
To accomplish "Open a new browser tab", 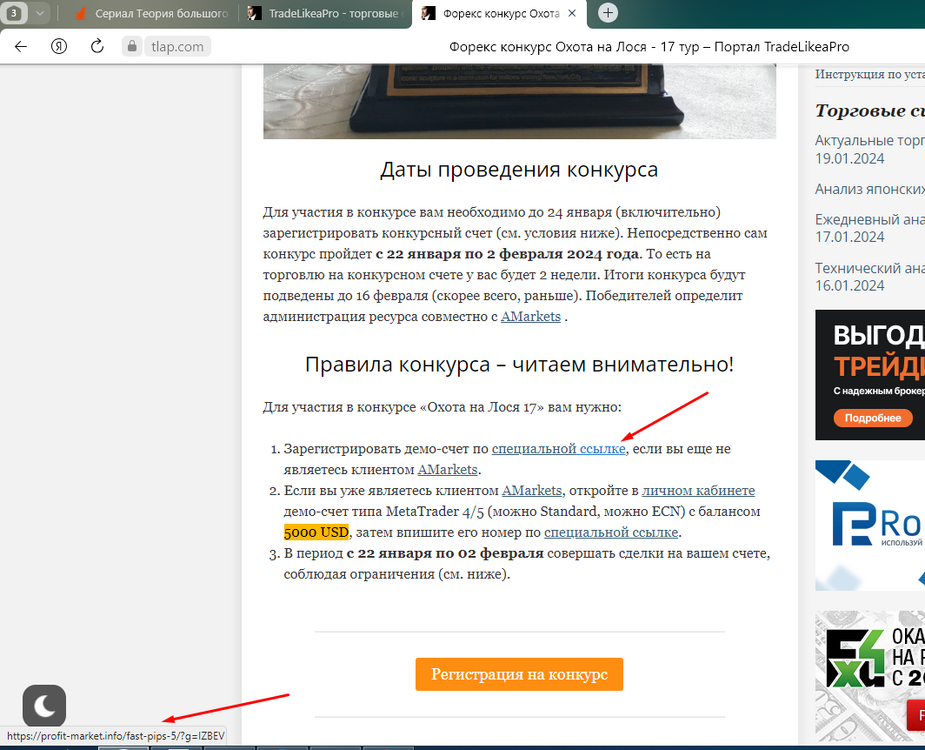I will pos(608,12).
